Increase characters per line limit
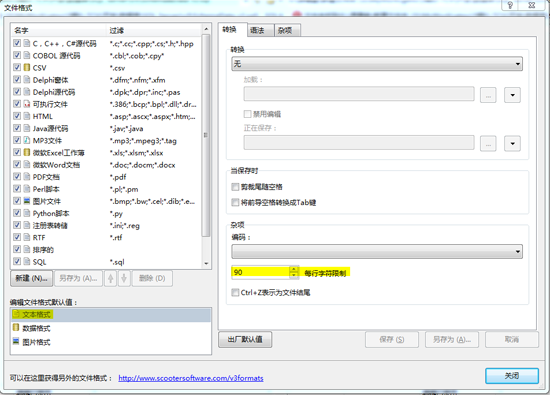This screenshot has height=395, width=550. point(294,269)
